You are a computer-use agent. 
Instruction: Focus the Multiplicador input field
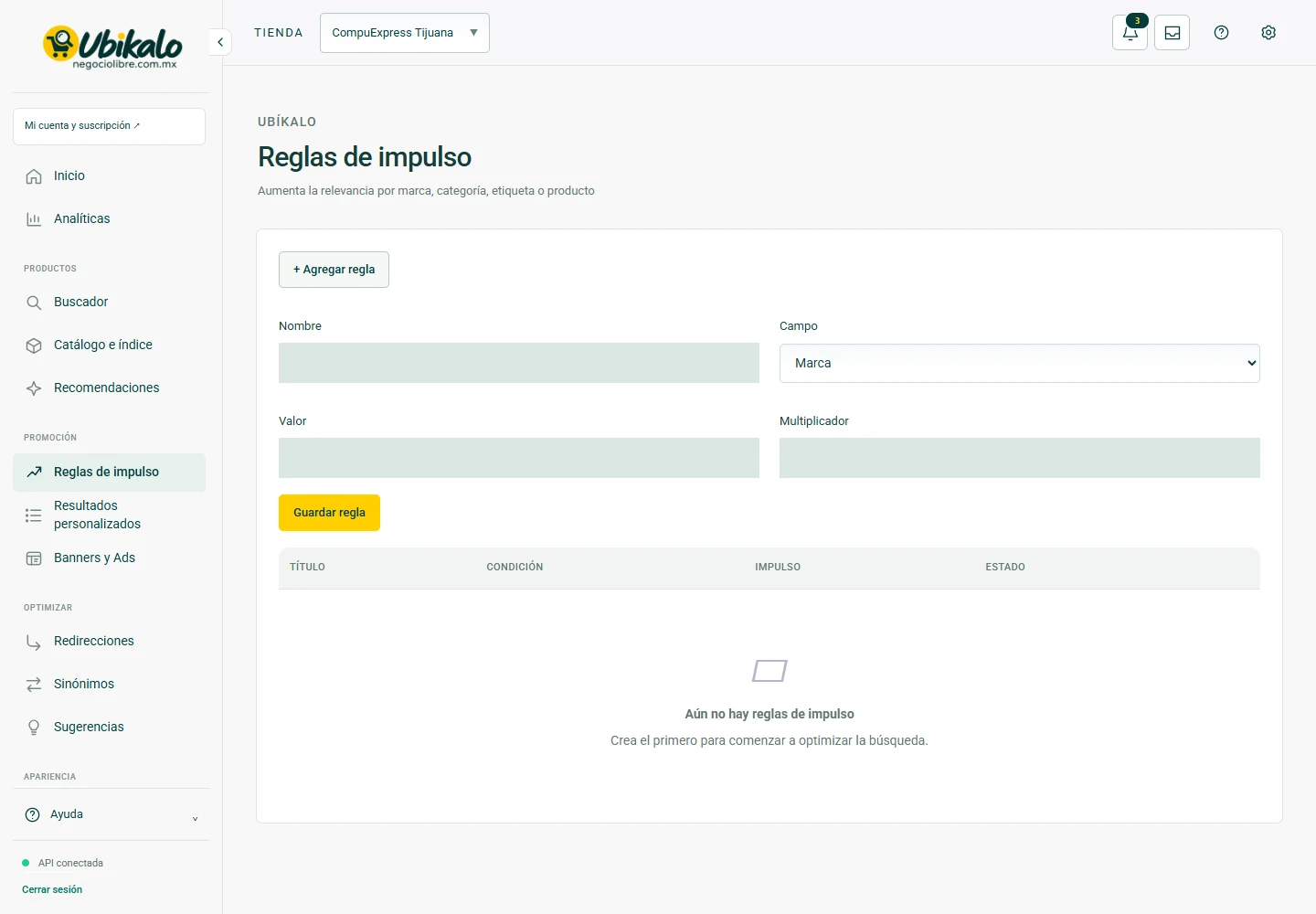[x=1020, y=458]
